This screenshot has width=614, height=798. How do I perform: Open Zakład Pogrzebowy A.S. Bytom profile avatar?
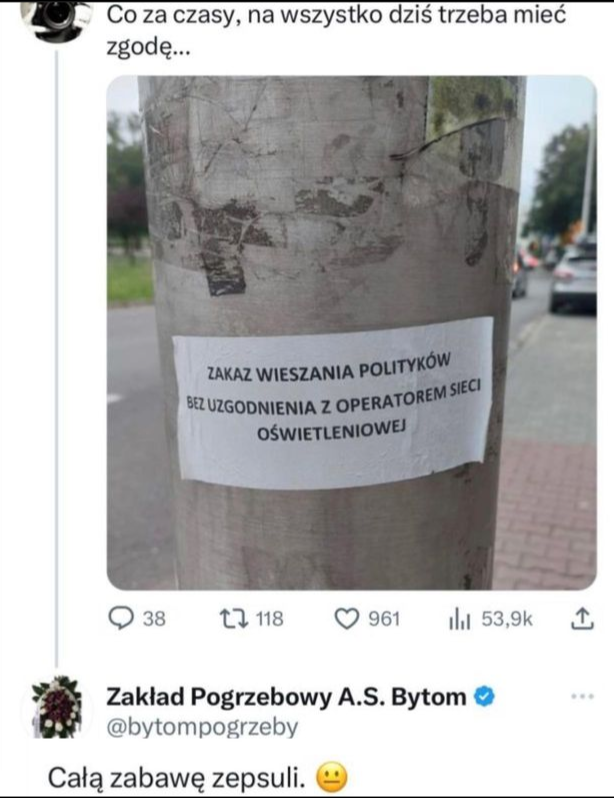click(x=57, y=707)
